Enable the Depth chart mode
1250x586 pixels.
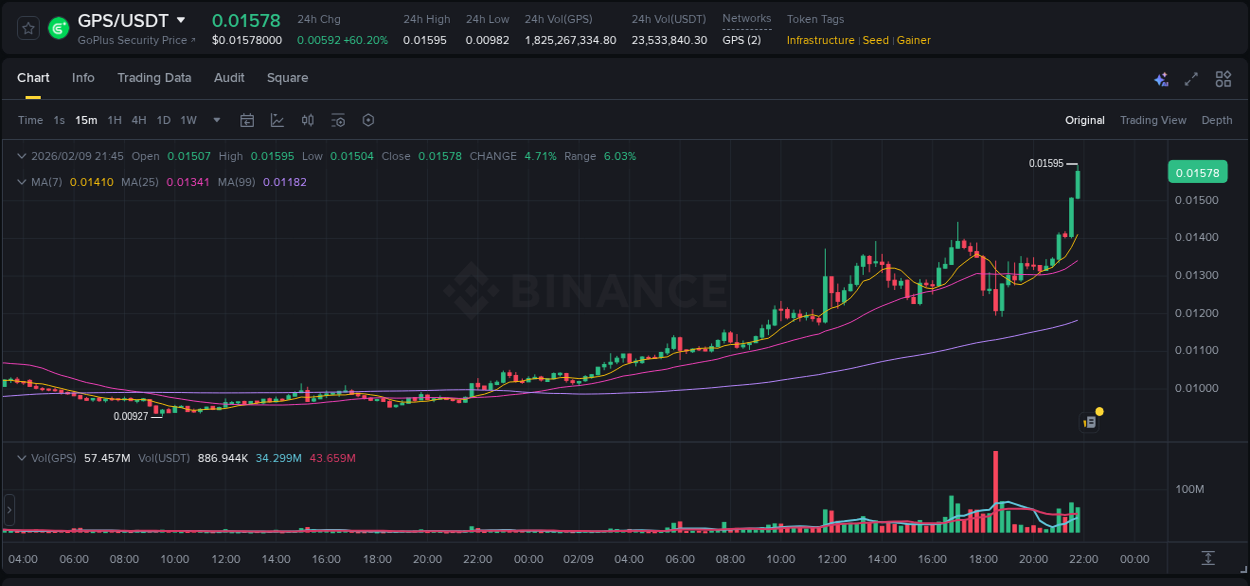1217,120
